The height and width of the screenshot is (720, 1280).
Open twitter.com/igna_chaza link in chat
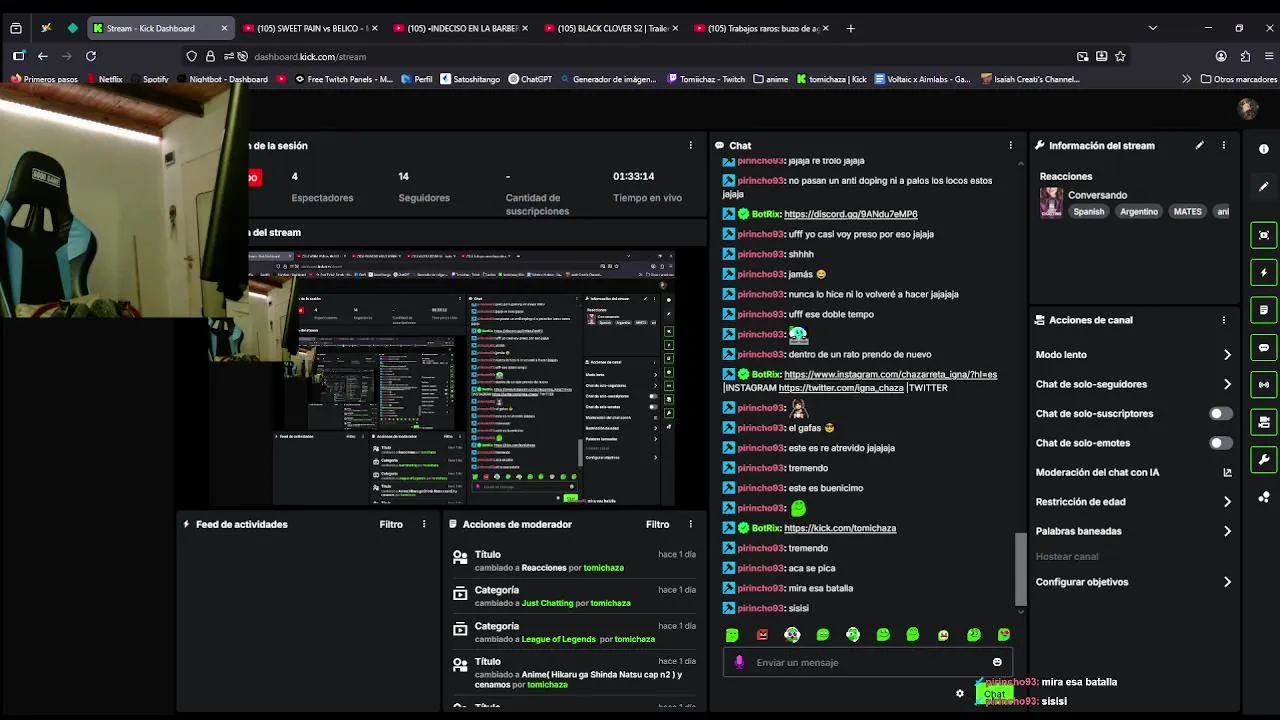tap(841, 388)
